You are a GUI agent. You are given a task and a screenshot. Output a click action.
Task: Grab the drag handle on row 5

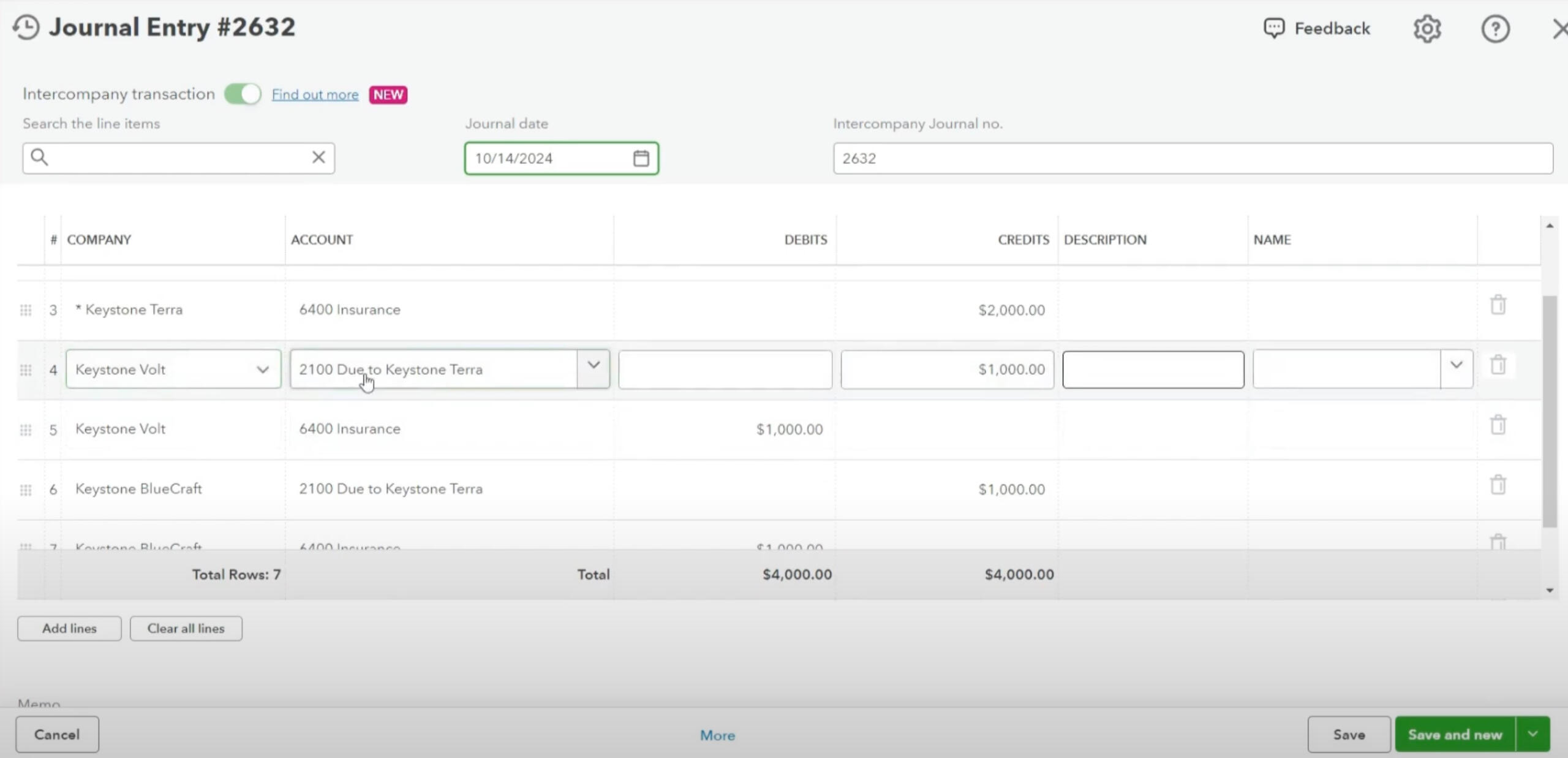click(x=26, y=430)
